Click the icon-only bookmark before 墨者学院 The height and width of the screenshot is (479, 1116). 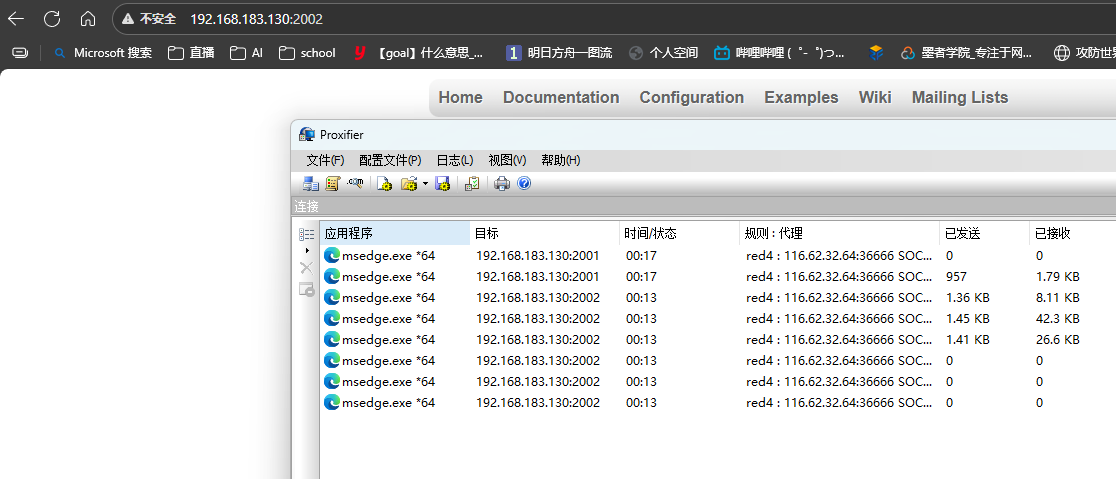coord(876,53)
